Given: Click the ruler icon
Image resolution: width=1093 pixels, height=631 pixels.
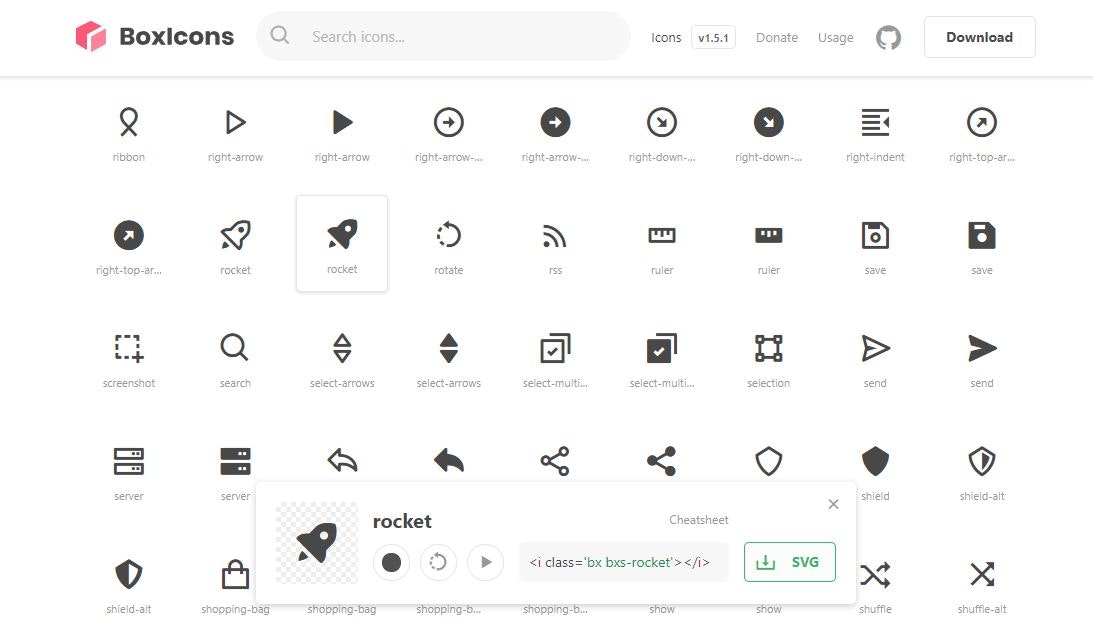Looking at the screenshot, I should pyautogui.click(x=662, y=234).
